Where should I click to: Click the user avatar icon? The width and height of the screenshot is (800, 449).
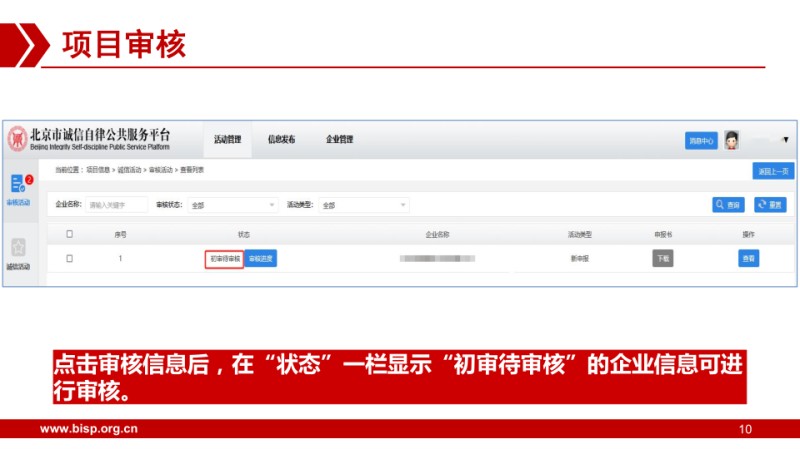click(x=732, y=140)
